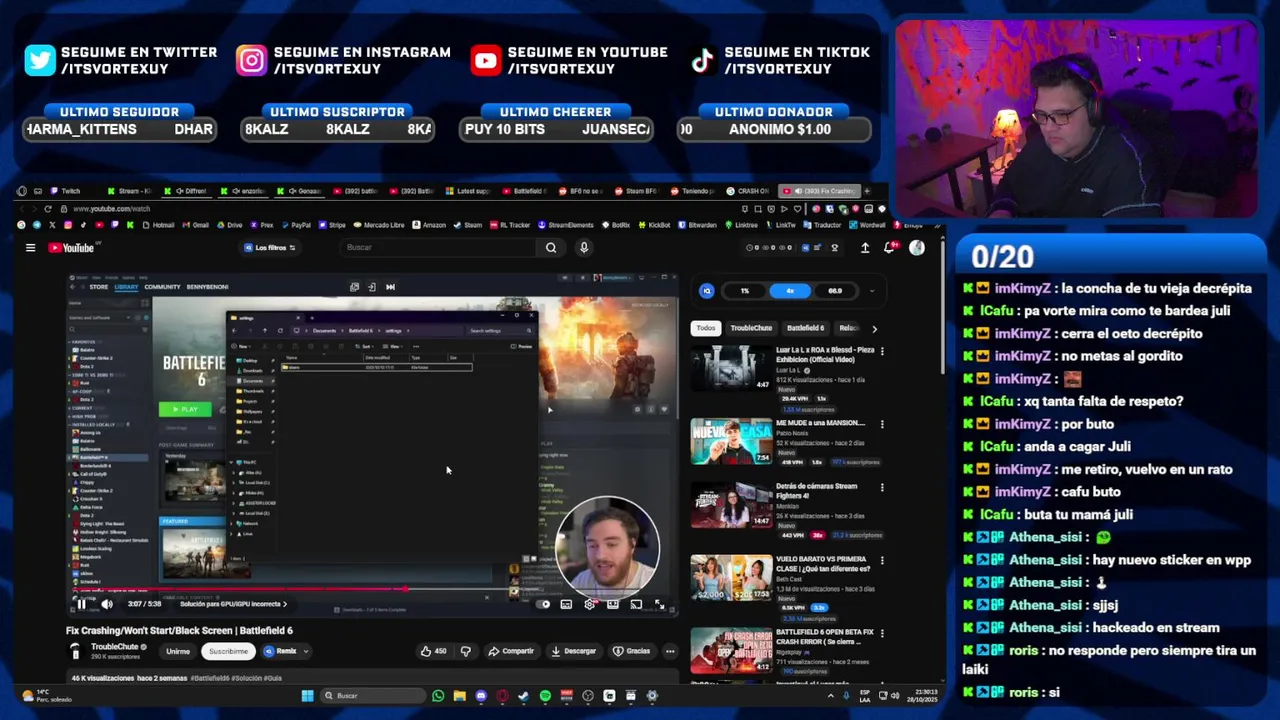Image resolution: width=1280 pixels, height=720 pixels.
Task: Open WhatsApp from the taskbar
Action: click(438, 696)
